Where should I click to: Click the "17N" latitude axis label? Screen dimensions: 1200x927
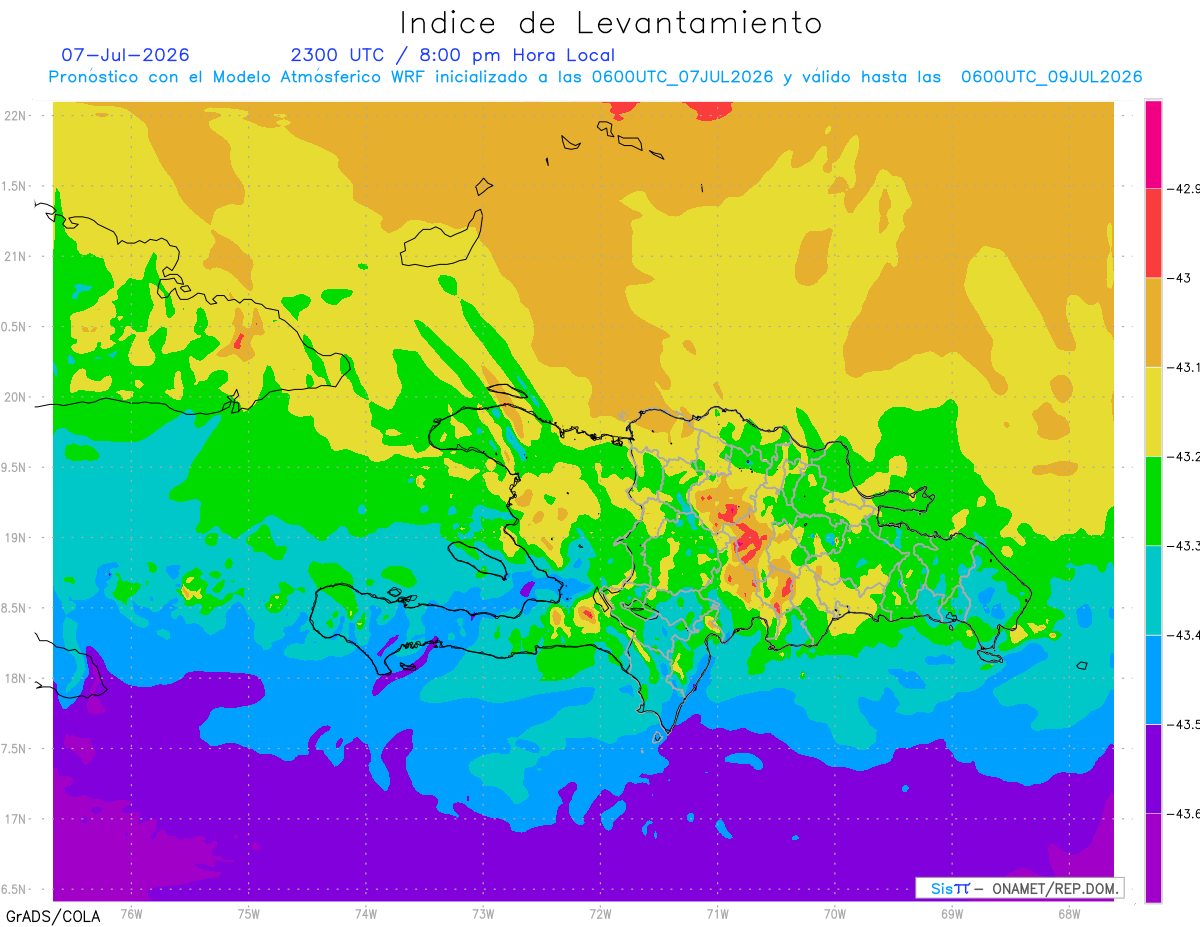tap(16, 819)
